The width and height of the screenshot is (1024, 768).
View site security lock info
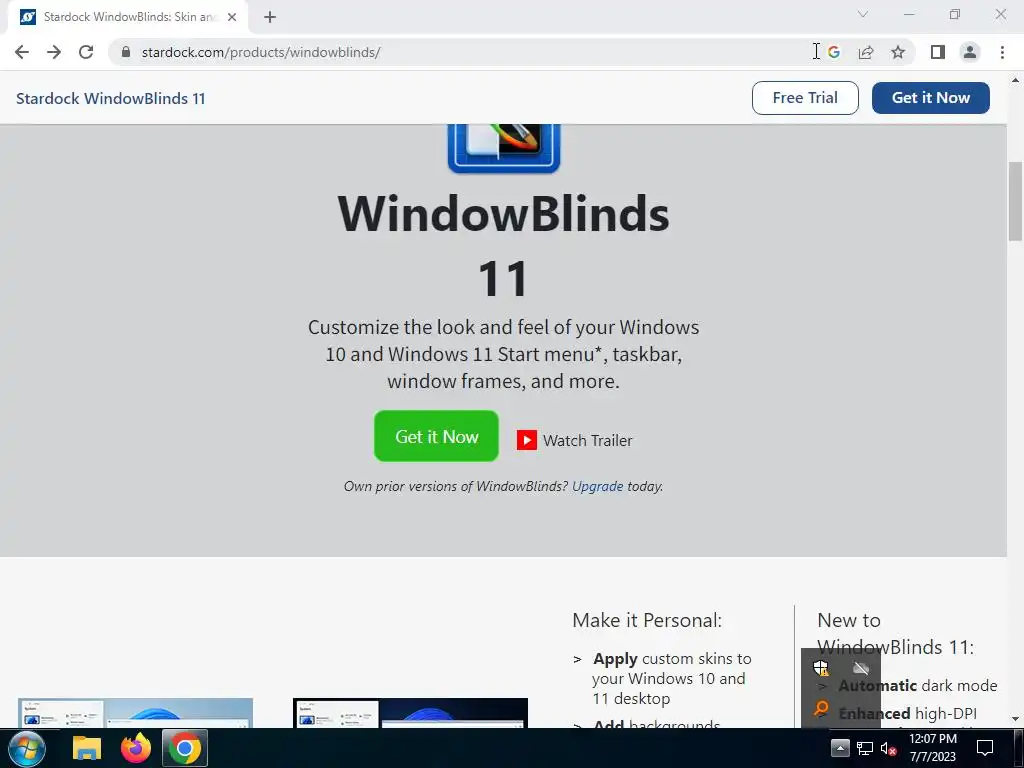click(126, 52)
